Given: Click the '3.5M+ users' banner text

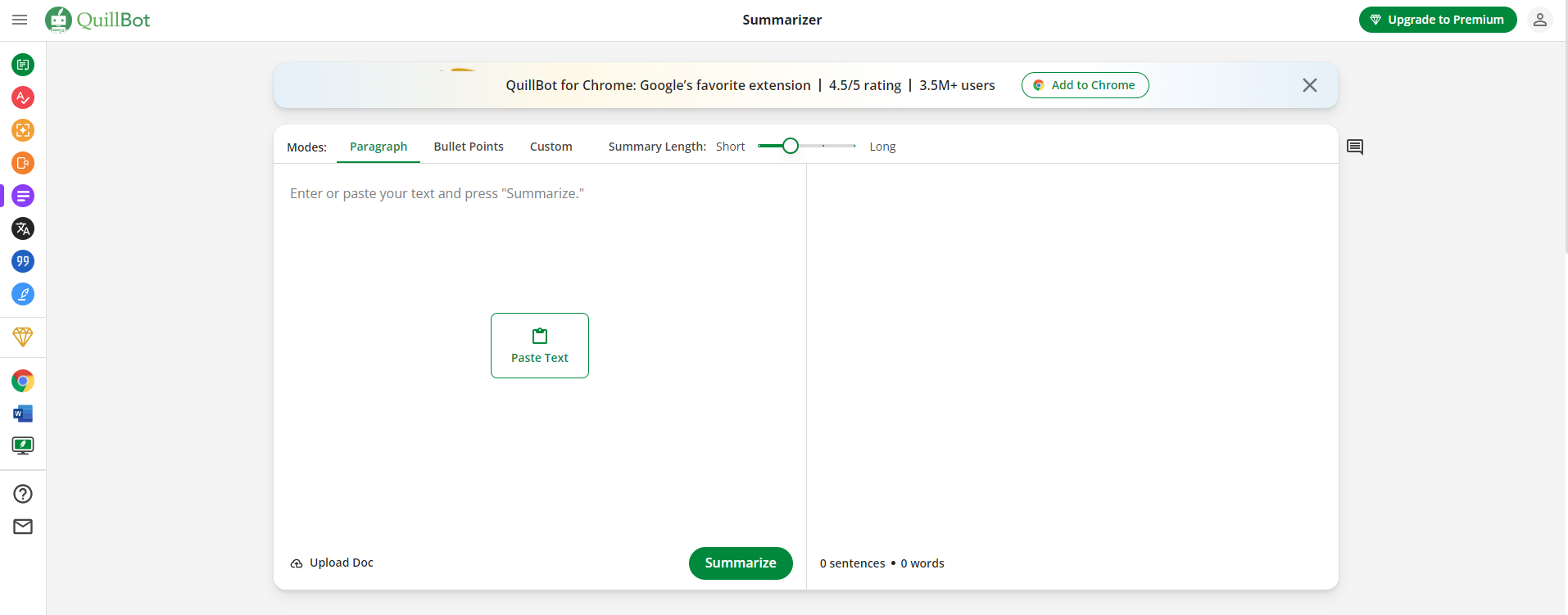Looking at the screenshot, I should (957, 85).
